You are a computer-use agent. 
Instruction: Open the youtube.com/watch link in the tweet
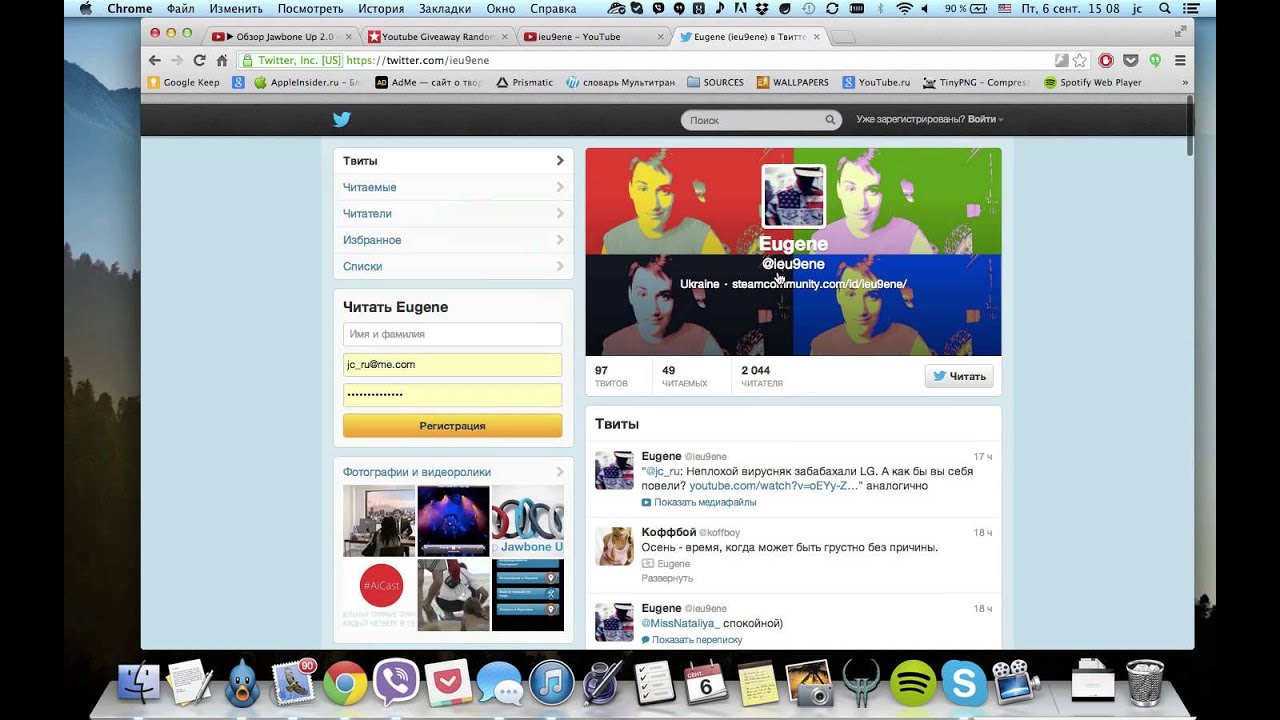(774, 486)
